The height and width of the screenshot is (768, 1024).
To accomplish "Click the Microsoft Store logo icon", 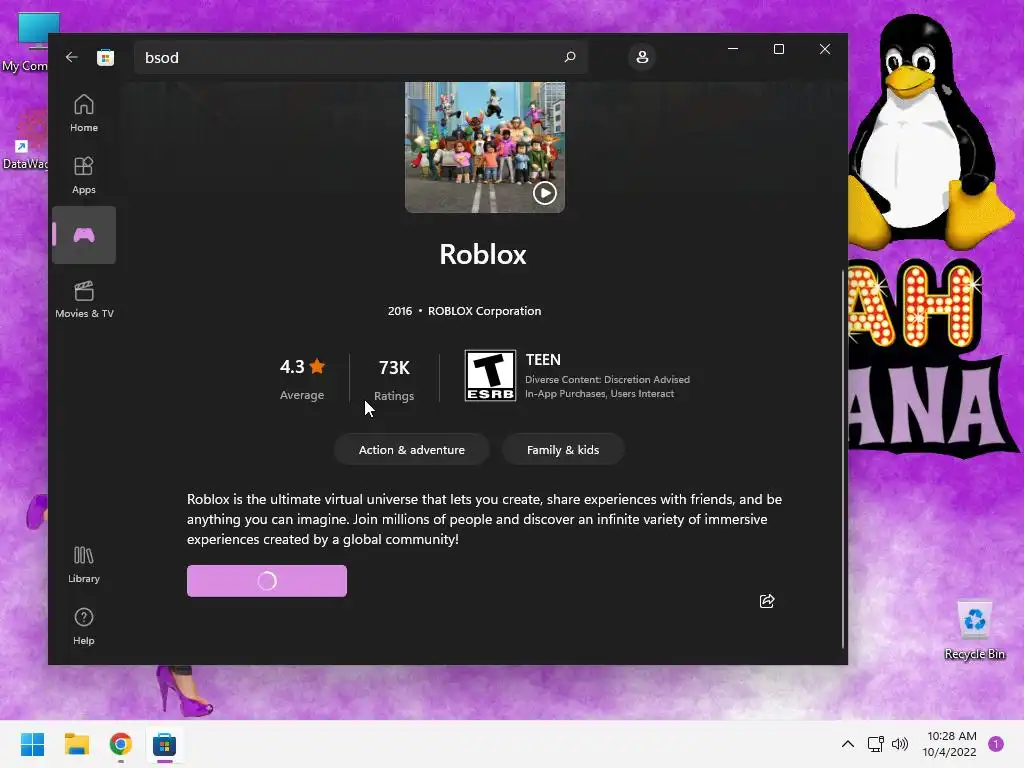I will tap(105, 57).
